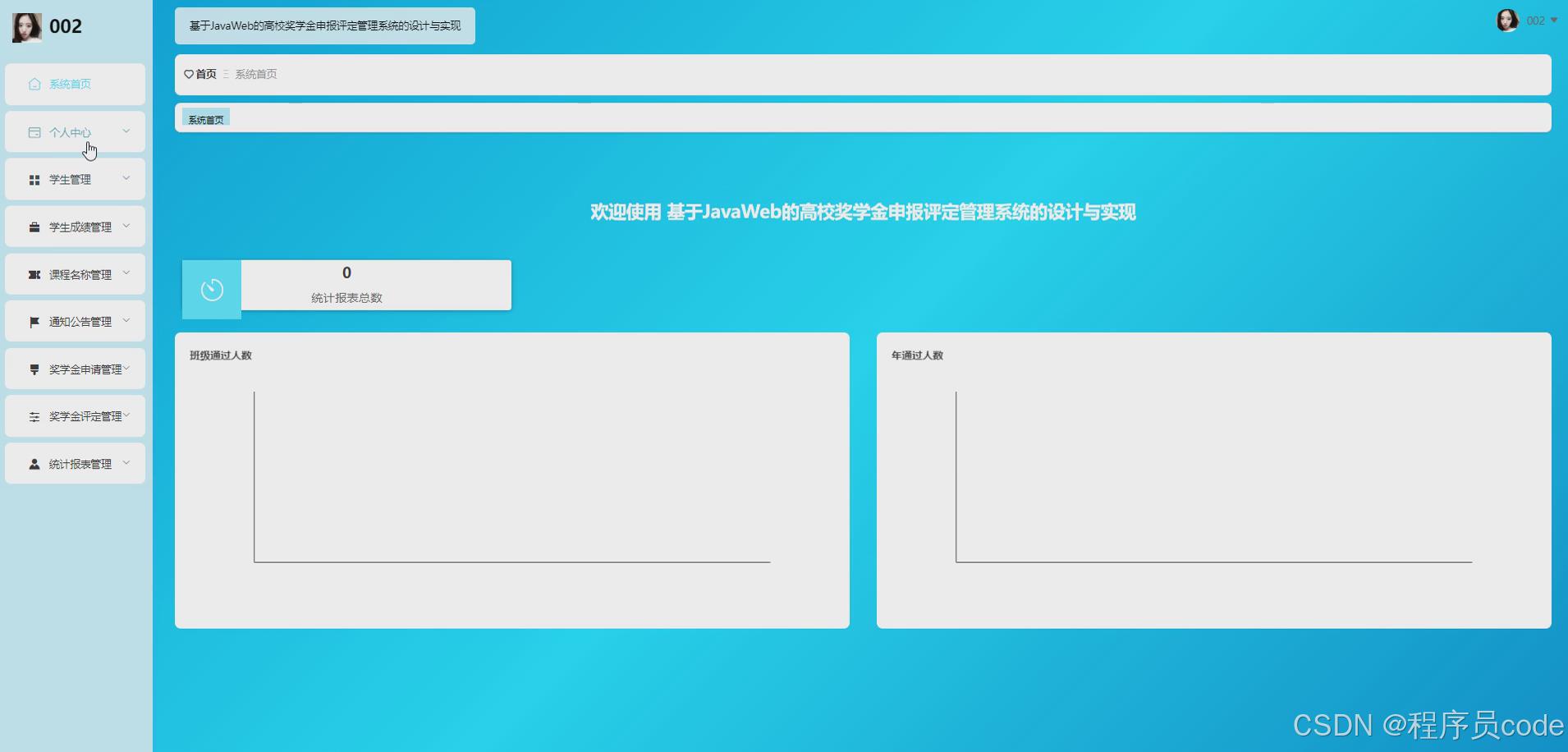Expand the 学生成绩管理 chevron

pos(126,226)
